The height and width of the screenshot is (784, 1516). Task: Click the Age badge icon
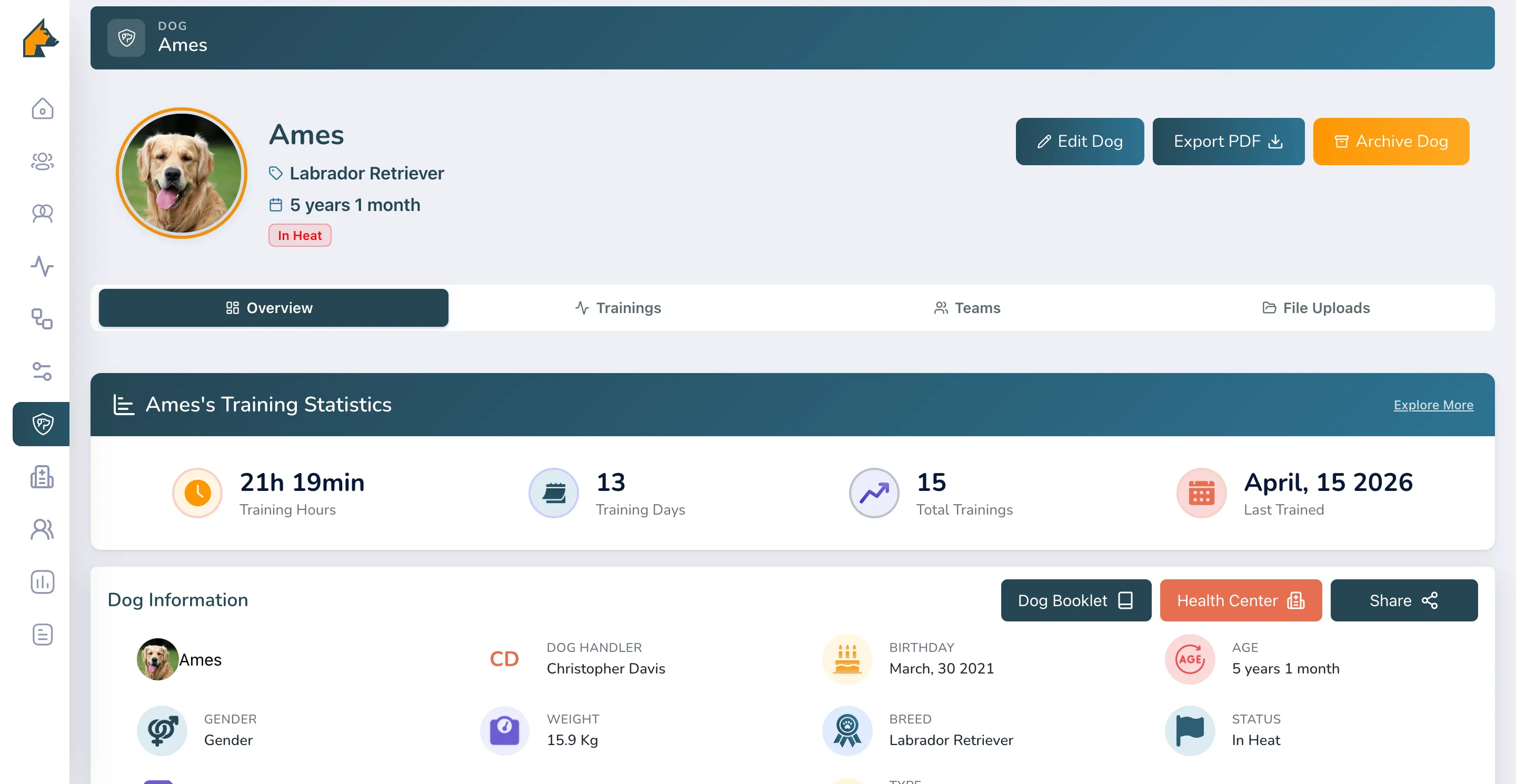(x=1190, y=659)
